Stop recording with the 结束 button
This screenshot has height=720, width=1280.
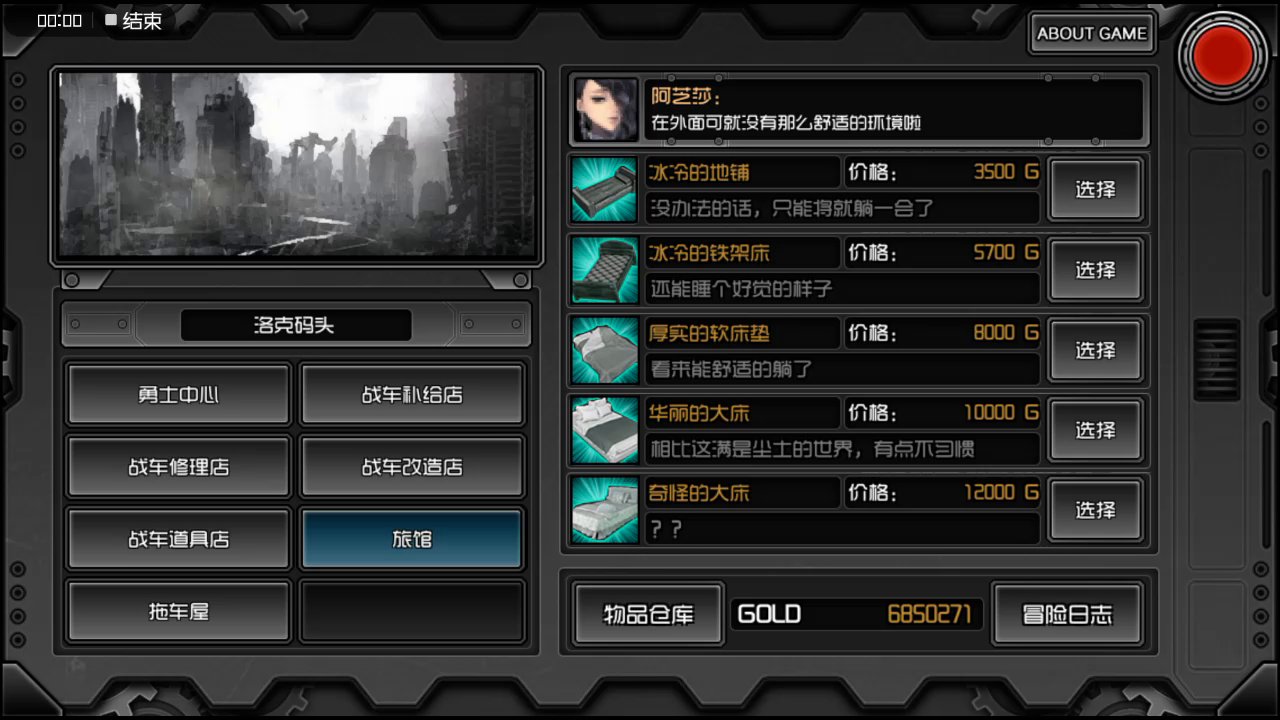(x=133, y=21)
